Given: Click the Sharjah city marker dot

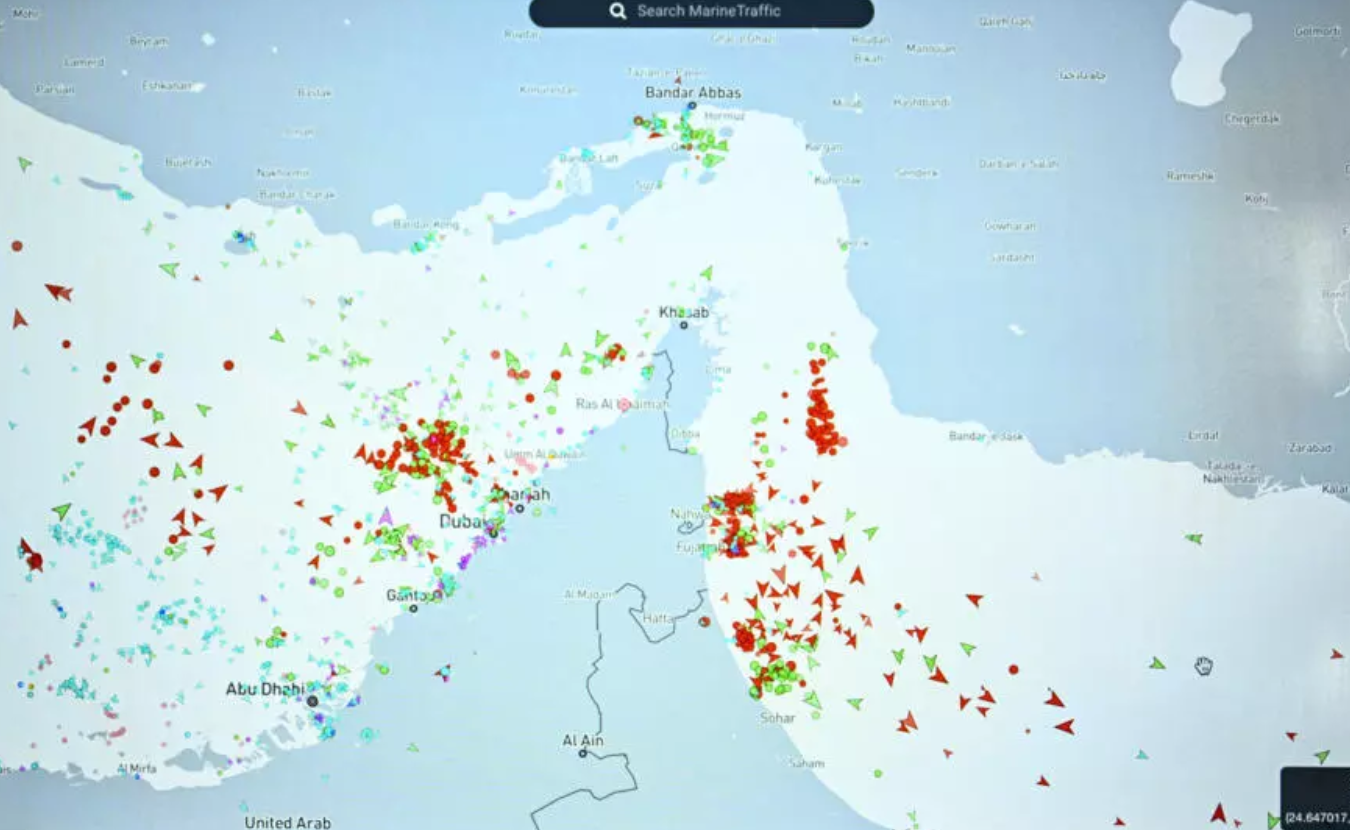Looking at the screenshot, I should click(x=519, y=508).
